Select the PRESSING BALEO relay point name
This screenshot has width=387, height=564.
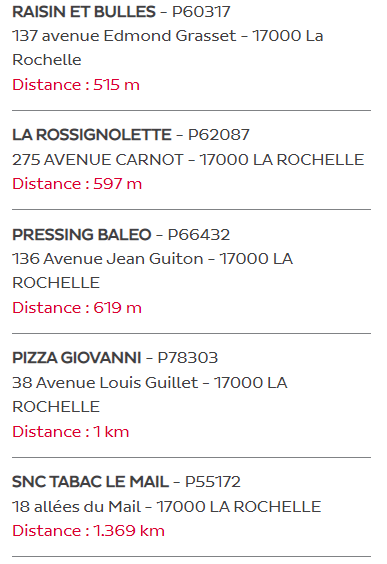pyautogui.click(x=82, y=235)
